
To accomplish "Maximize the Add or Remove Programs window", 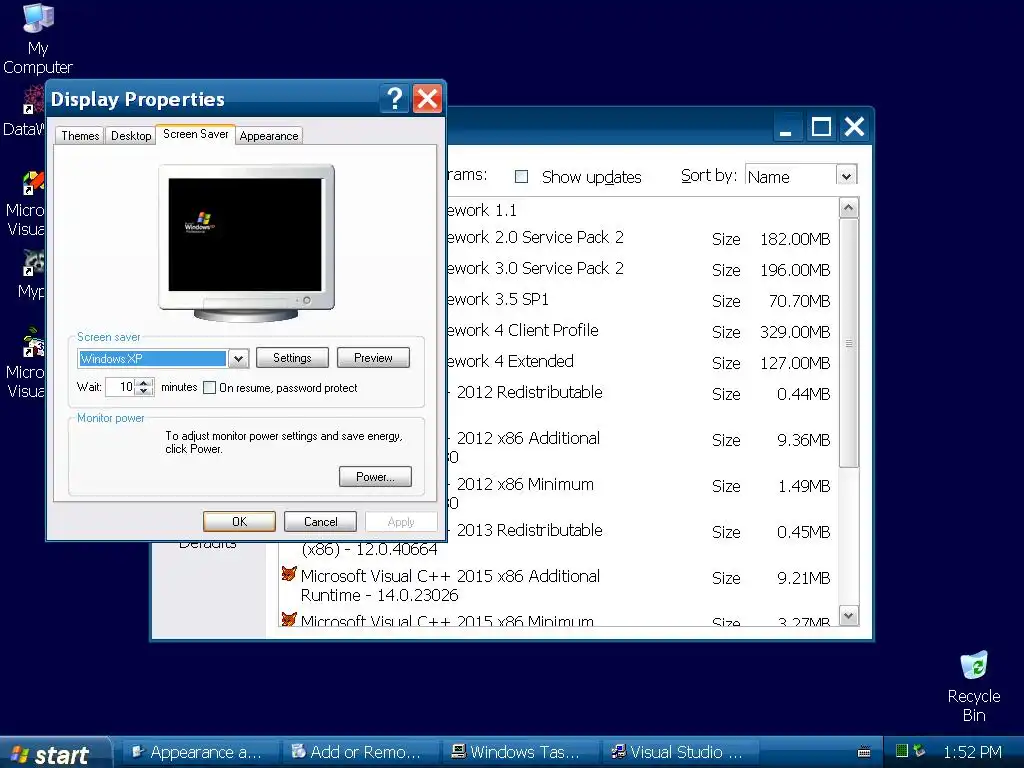I will 821,127.
